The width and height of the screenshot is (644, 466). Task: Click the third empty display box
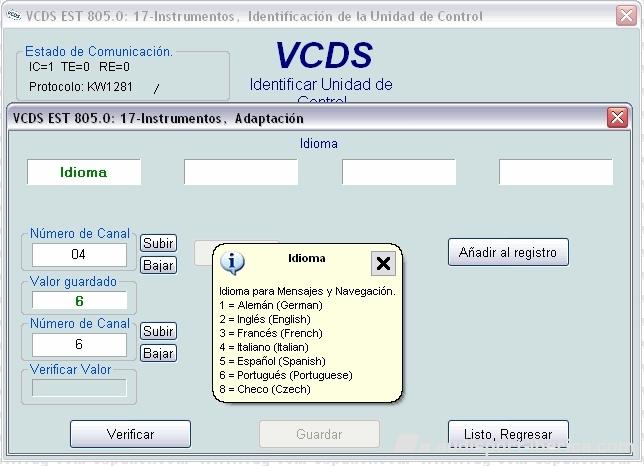click(399, 172)
